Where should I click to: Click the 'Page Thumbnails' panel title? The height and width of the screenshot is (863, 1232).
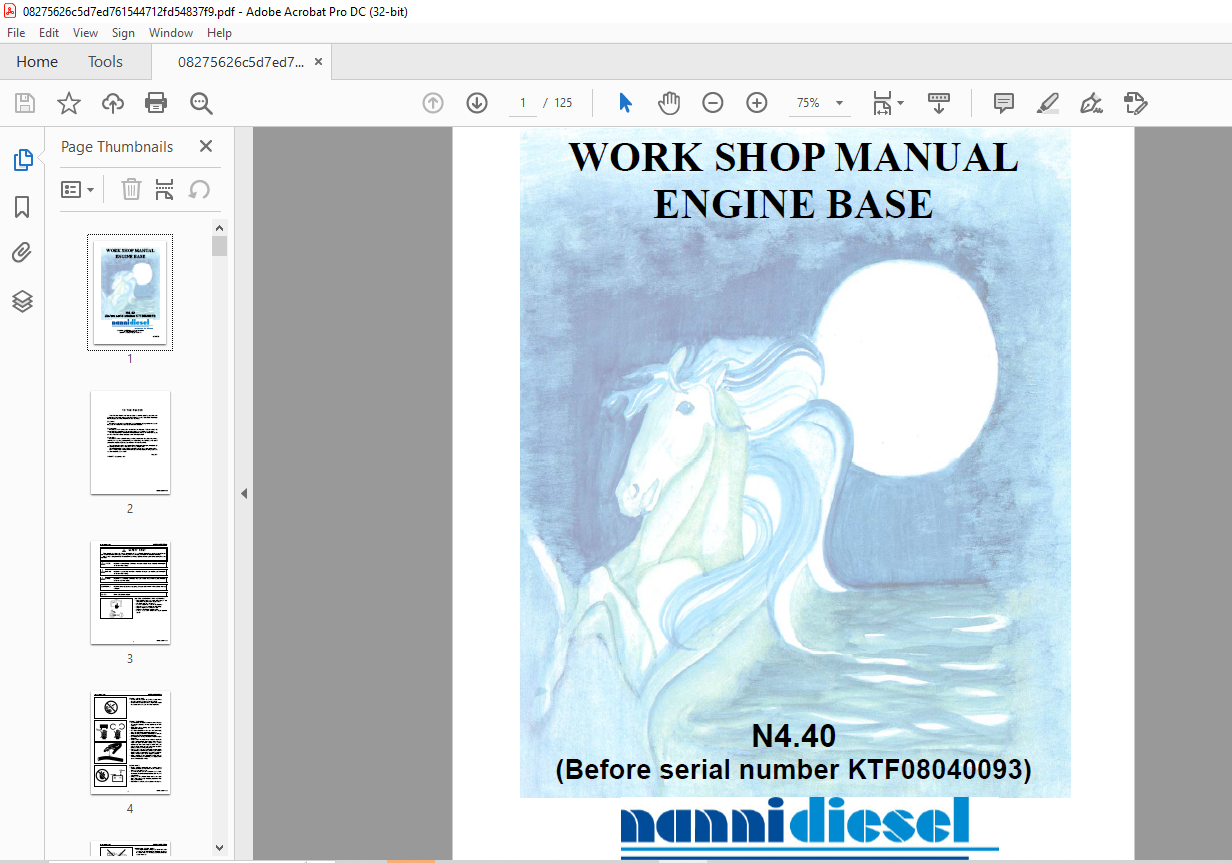click(x=117, y=146)
